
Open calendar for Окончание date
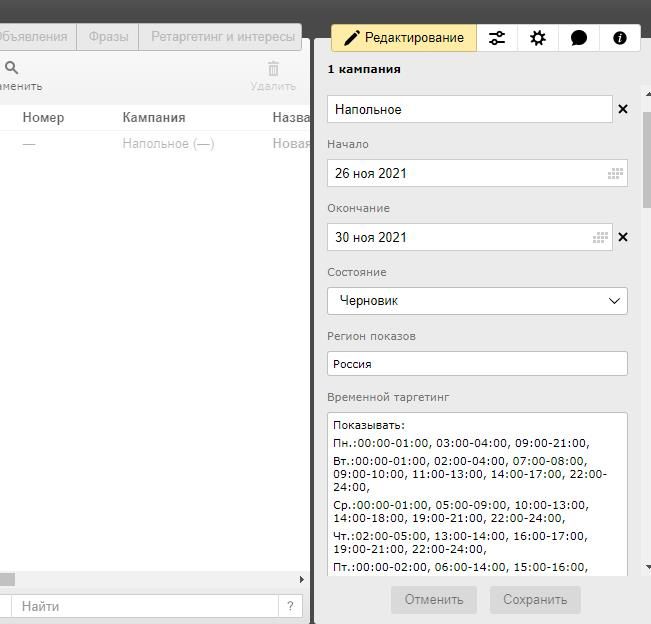tap(600, 237)
